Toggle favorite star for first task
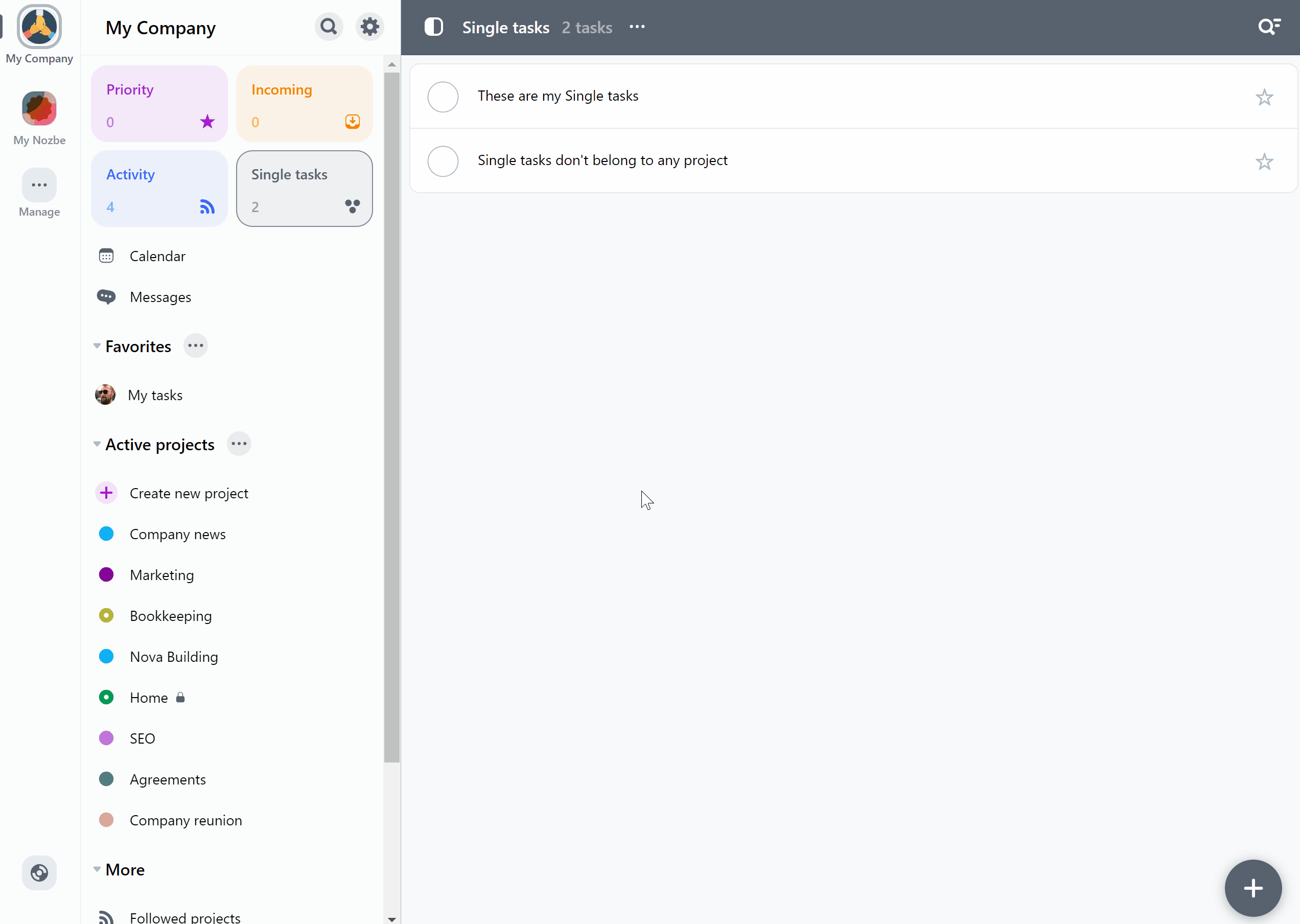The height and width of the screenshot is (924, 1300). click(1265, 97)
